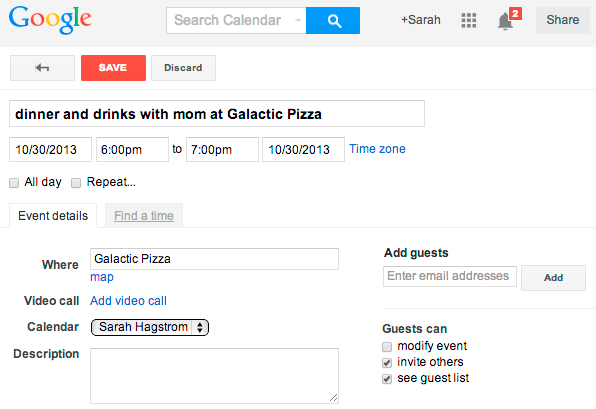Image resolution: width=596 pixels, height=409 pixels.
Task: Uncheck the invite others option
Action: (387, 363)
